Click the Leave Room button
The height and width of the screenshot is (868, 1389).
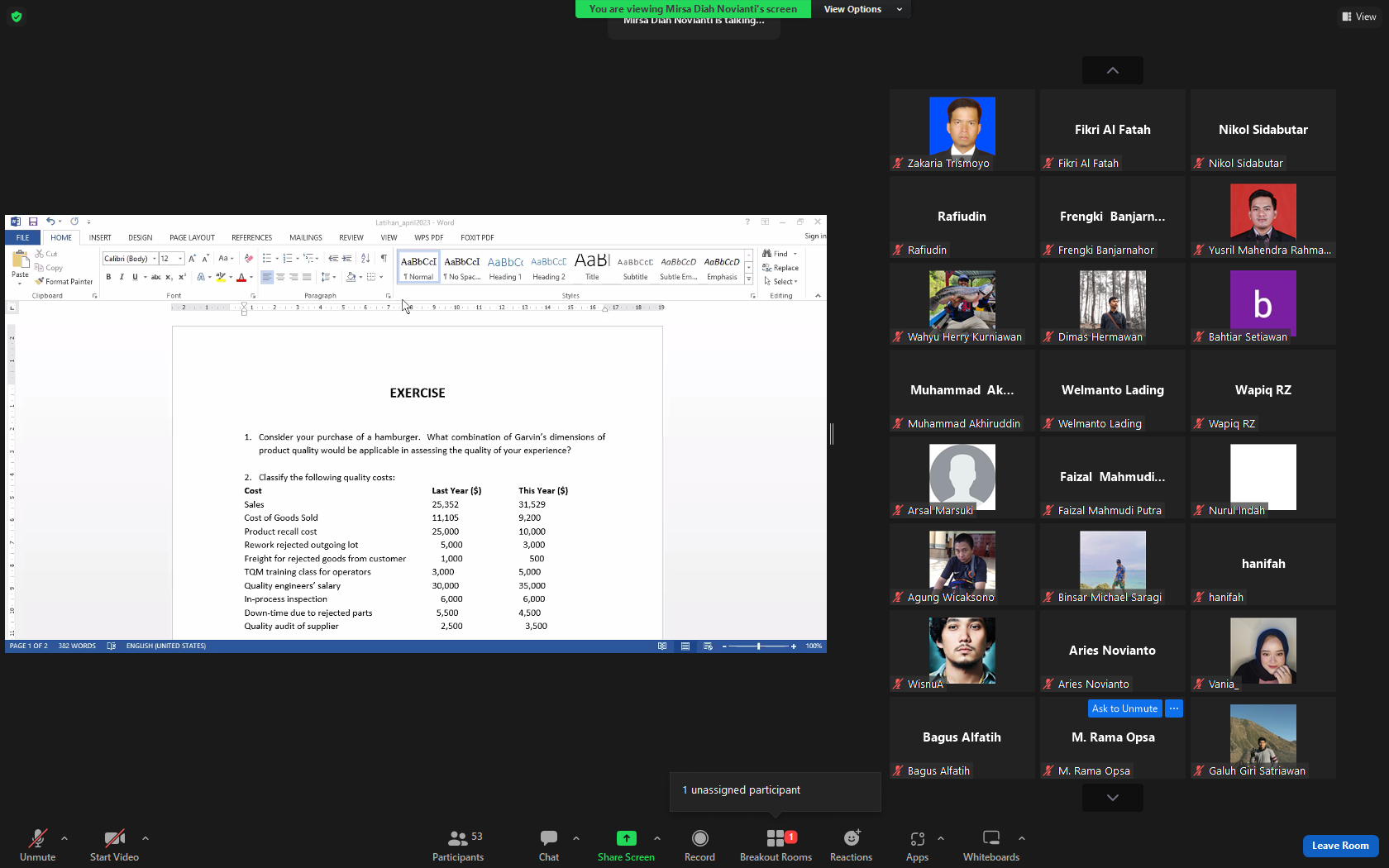coord(1340,846)
